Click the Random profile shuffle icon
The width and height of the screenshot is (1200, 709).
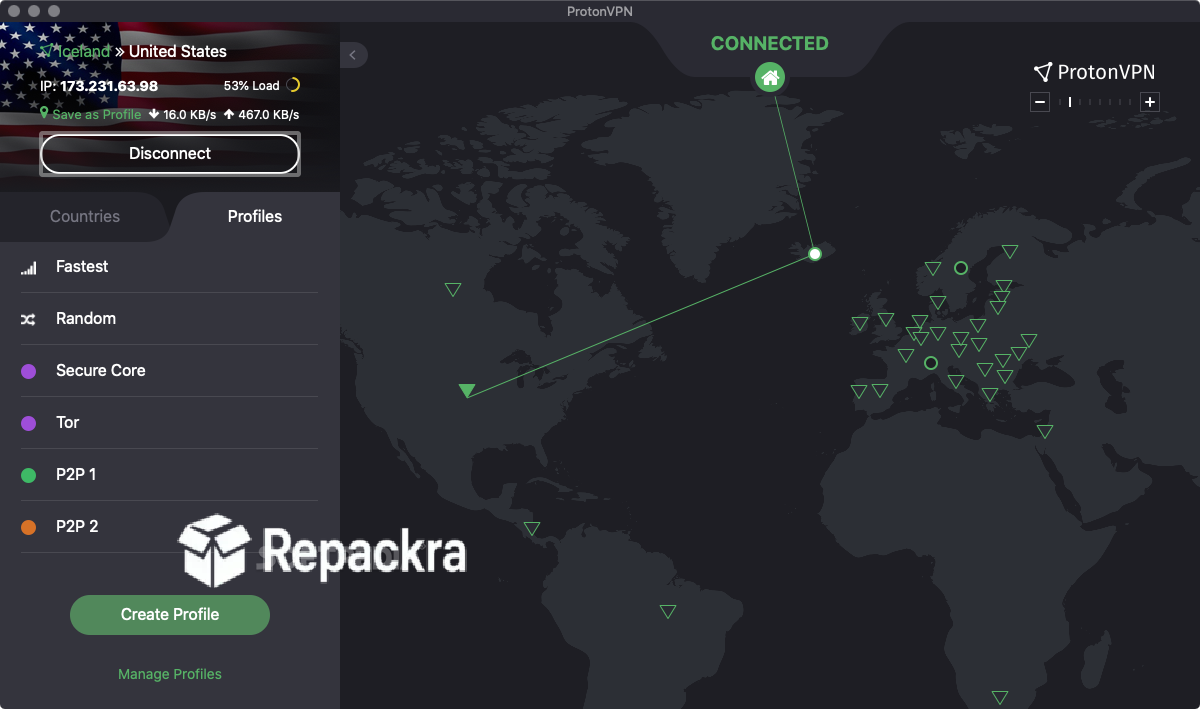(29, 319)
